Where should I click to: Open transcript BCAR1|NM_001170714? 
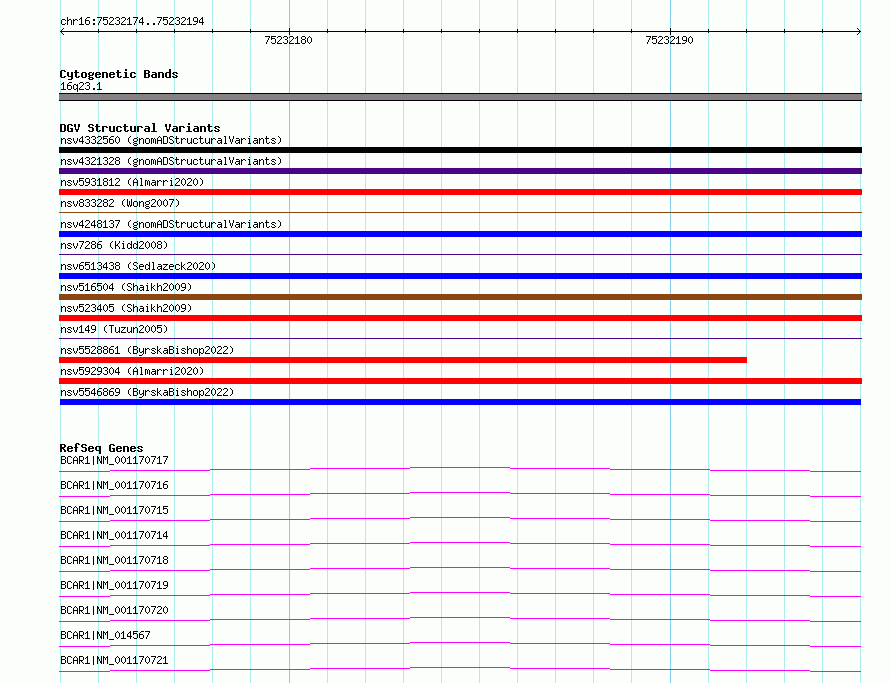[114, 535]
